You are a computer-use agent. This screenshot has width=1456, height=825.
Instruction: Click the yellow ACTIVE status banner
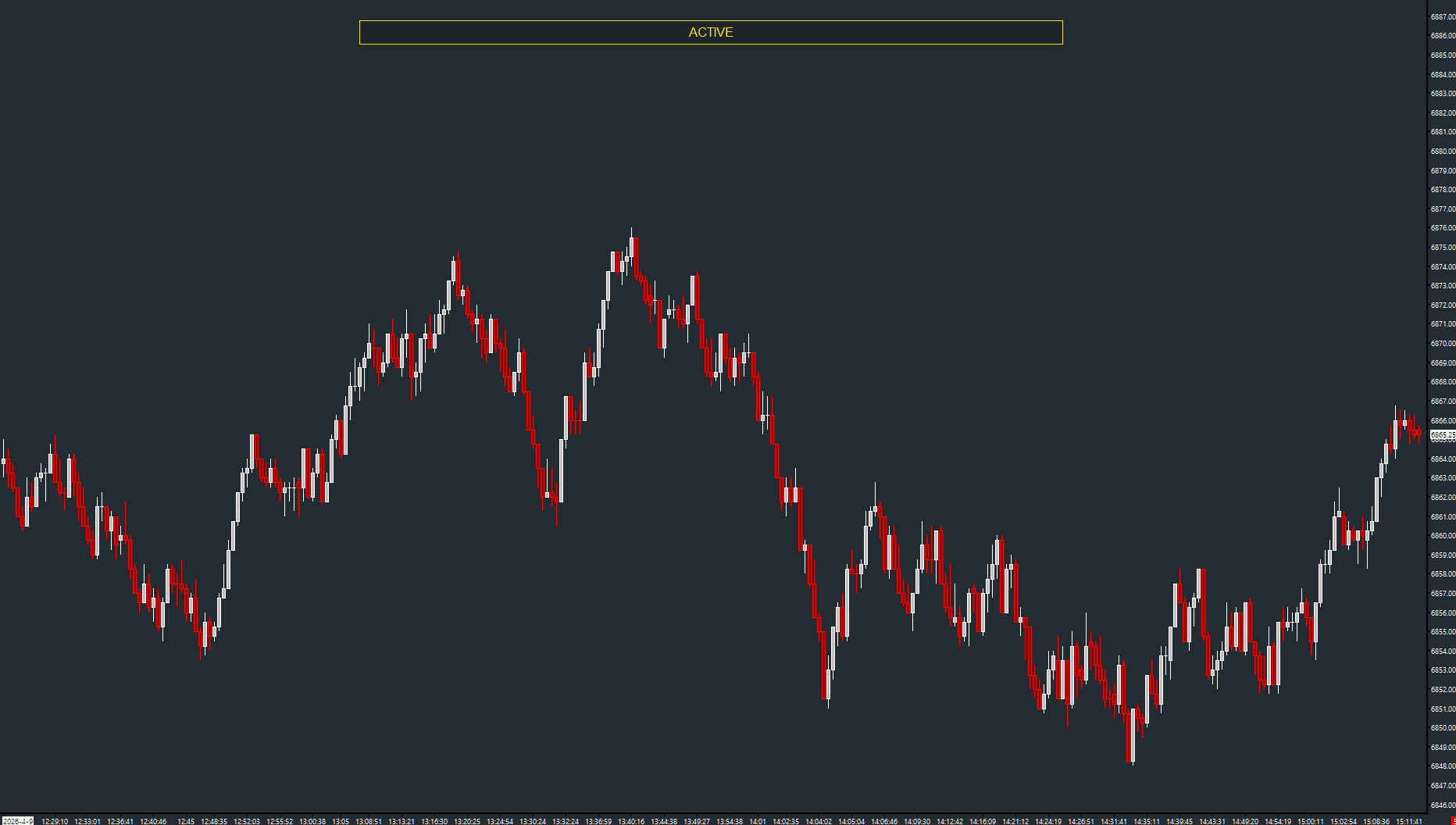tap(711, 32)
